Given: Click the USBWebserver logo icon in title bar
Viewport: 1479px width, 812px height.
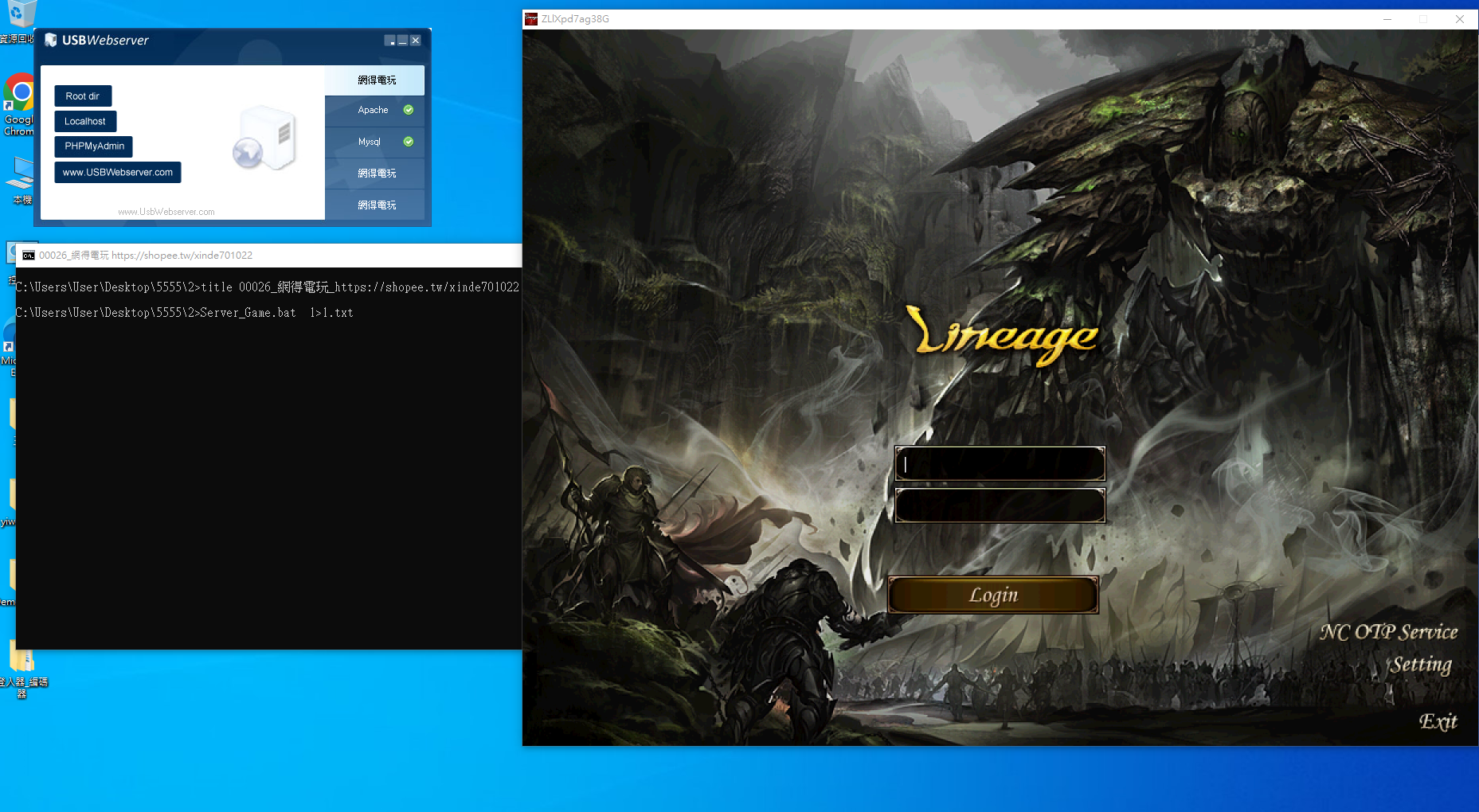Looking at the screenshot, I should pos(51,40).
